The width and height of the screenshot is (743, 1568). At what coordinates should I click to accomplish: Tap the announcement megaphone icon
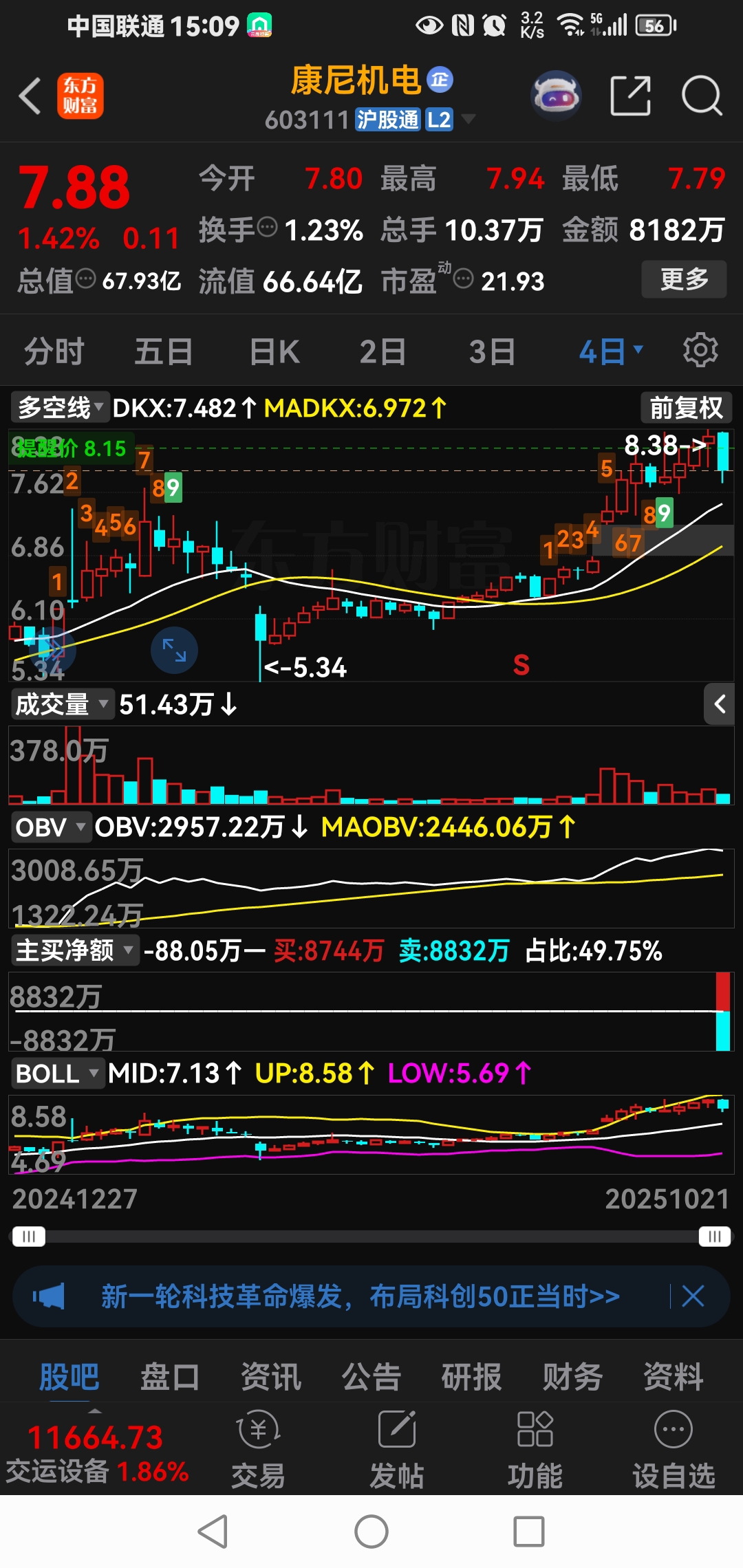[49, 1296]
